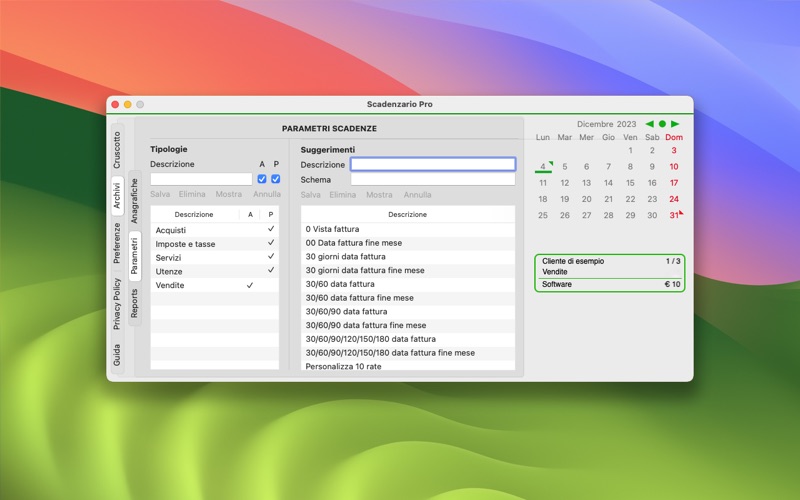Select December 31 in the calendar
Screen dimensions: 800x500
(x=674, y=215)
